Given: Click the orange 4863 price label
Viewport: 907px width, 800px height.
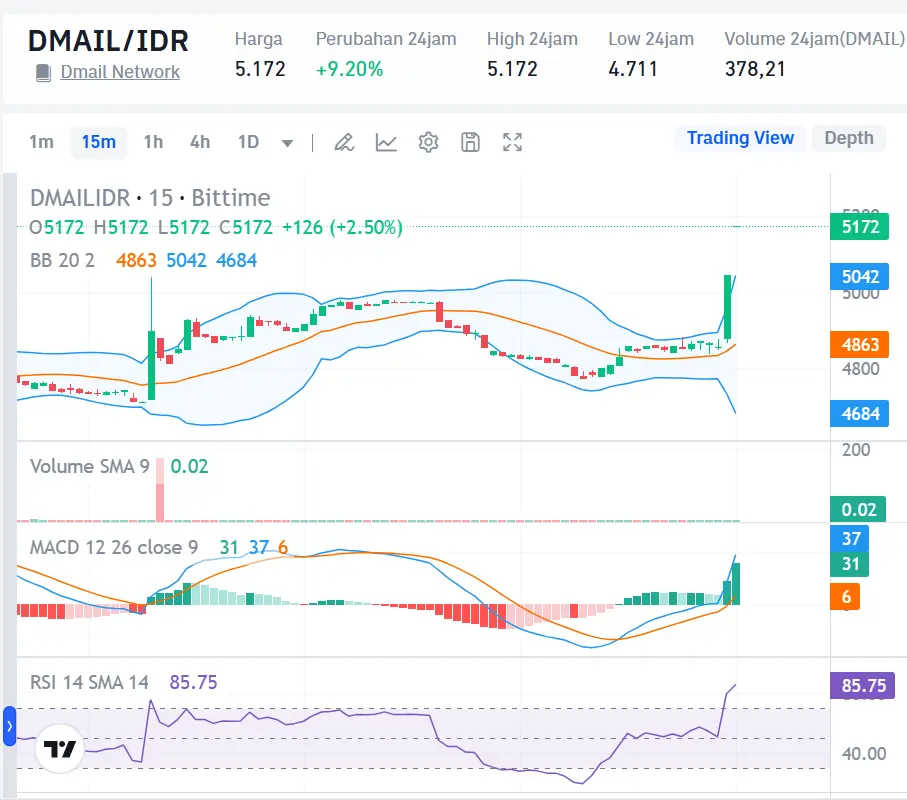Looking at the screenshot, I should (x=859, y=344).
